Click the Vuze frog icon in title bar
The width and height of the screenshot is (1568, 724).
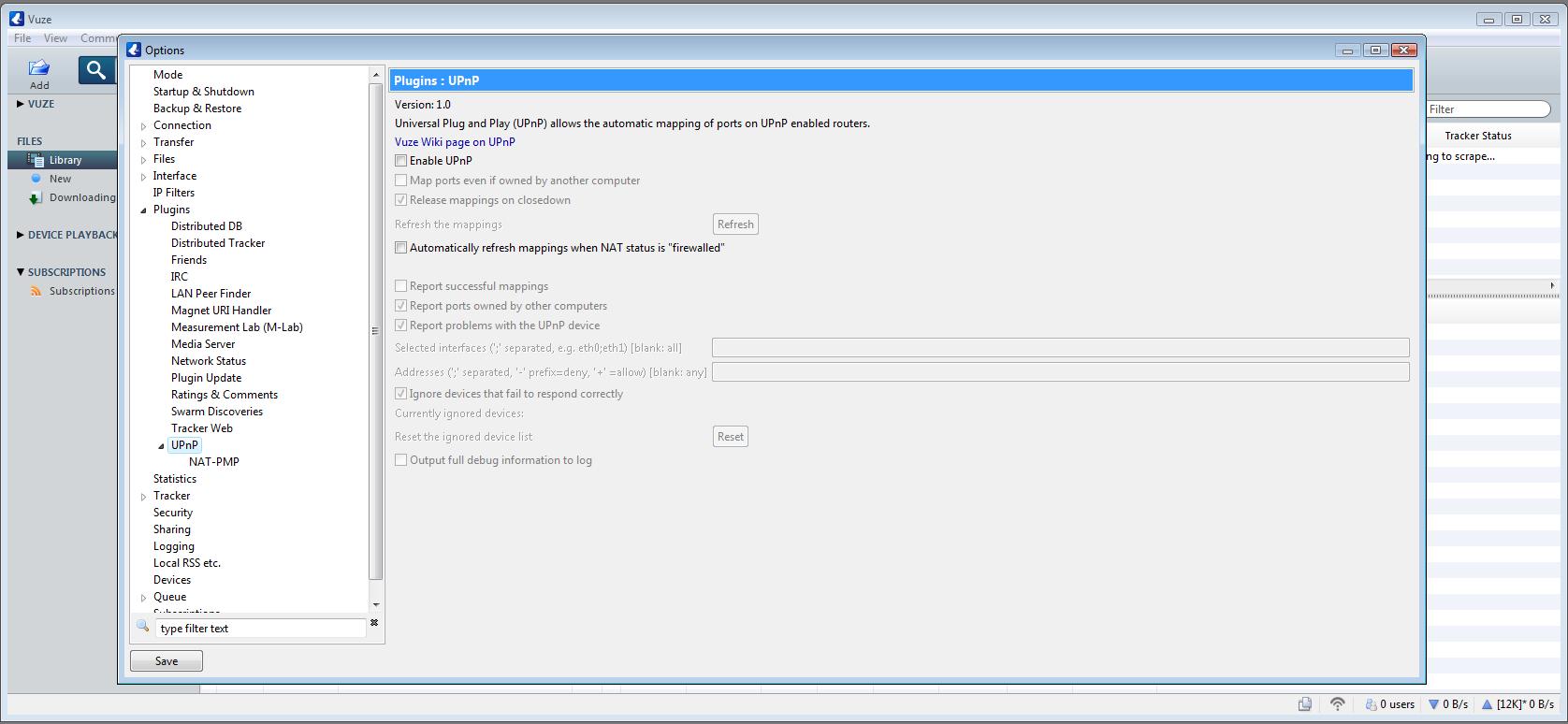[x=17, y=19]
